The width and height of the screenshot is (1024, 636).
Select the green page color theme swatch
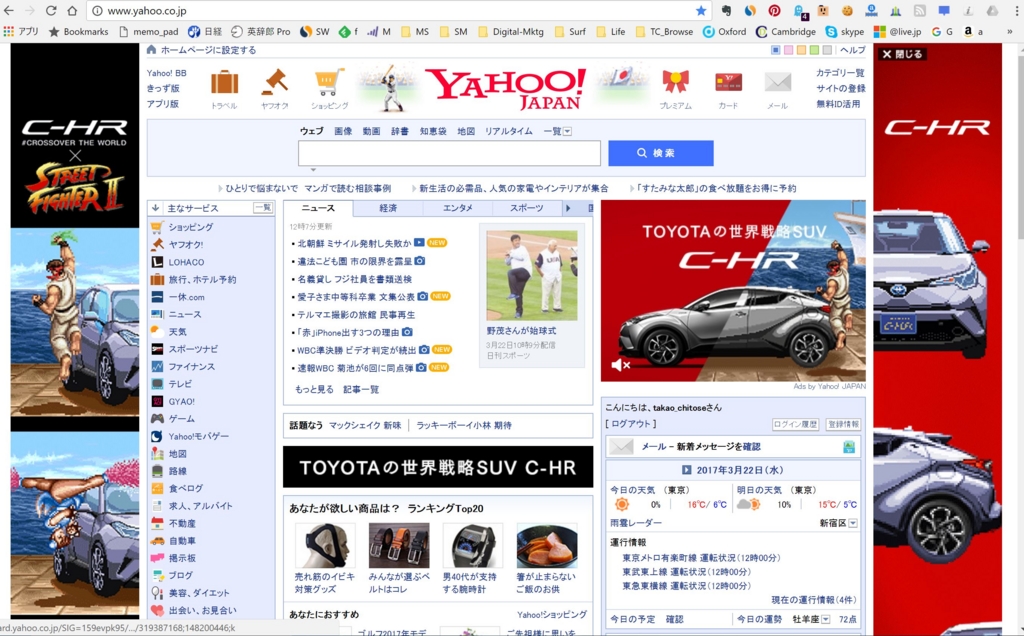(814, 50)
